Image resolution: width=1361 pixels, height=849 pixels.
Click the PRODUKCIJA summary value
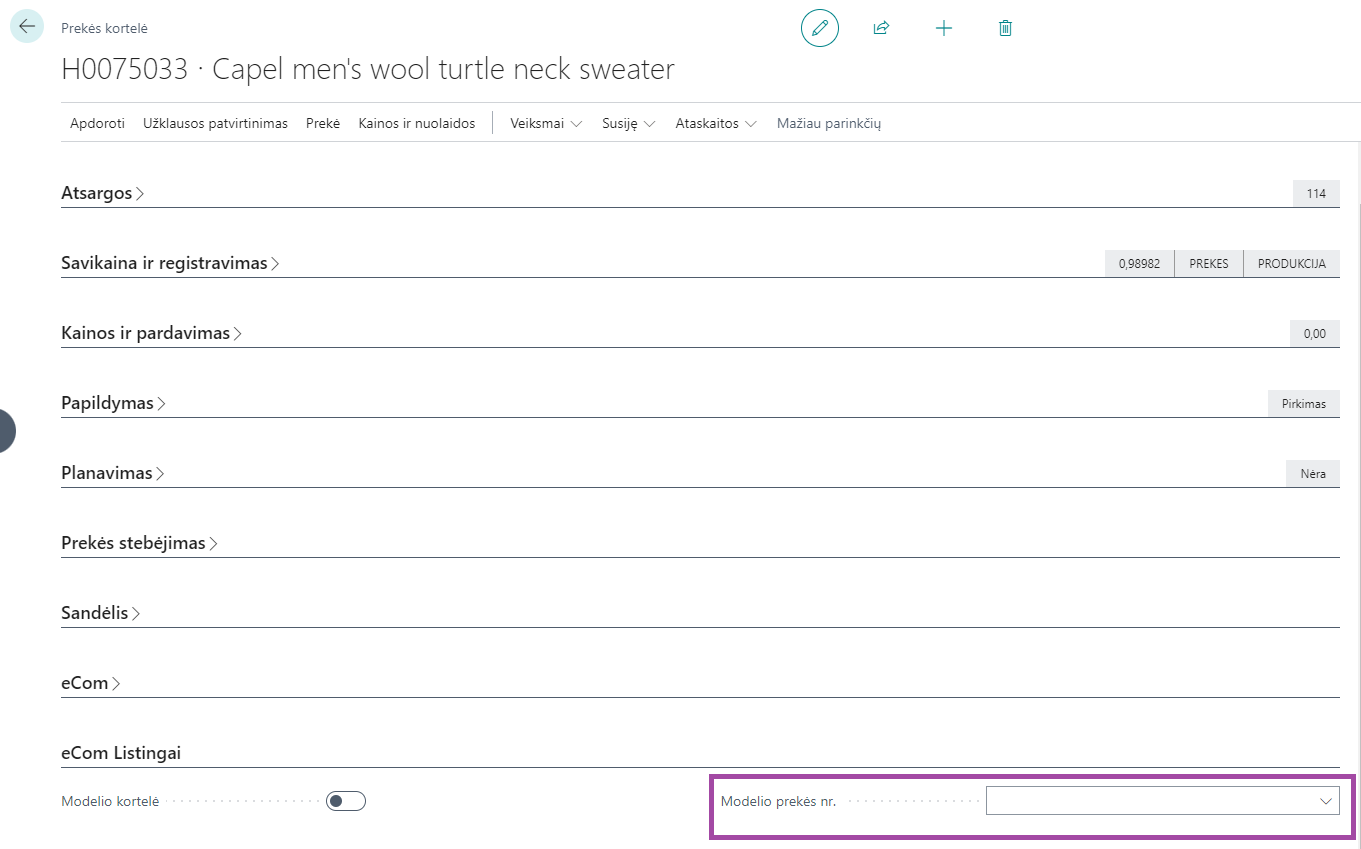tap(1292, 264)
